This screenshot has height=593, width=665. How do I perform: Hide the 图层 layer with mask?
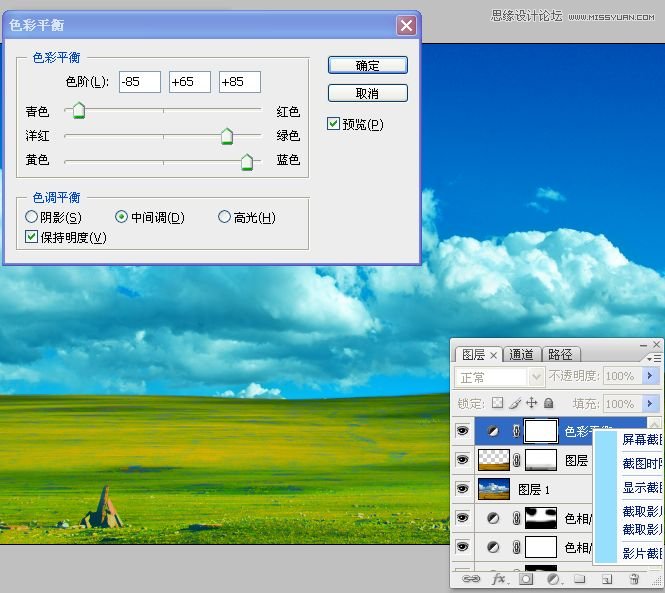pos(462,460)
